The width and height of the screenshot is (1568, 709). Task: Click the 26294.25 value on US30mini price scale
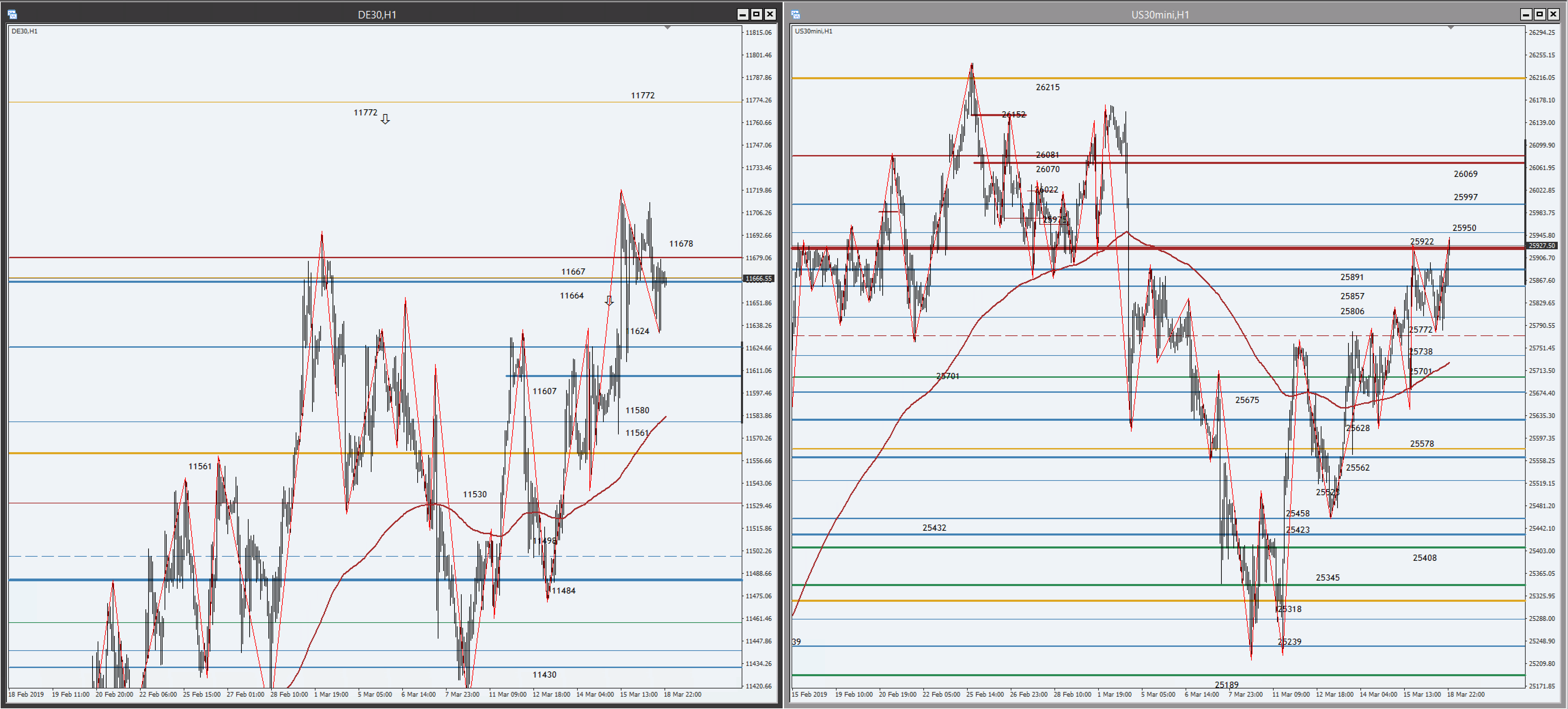coord(1542,33)
